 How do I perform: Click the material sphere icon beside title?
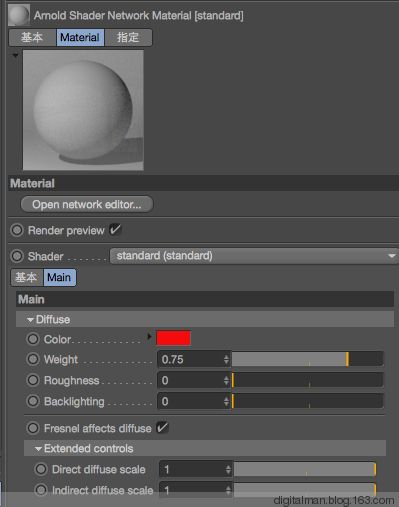pyautogui.click(x=18, y=15)
